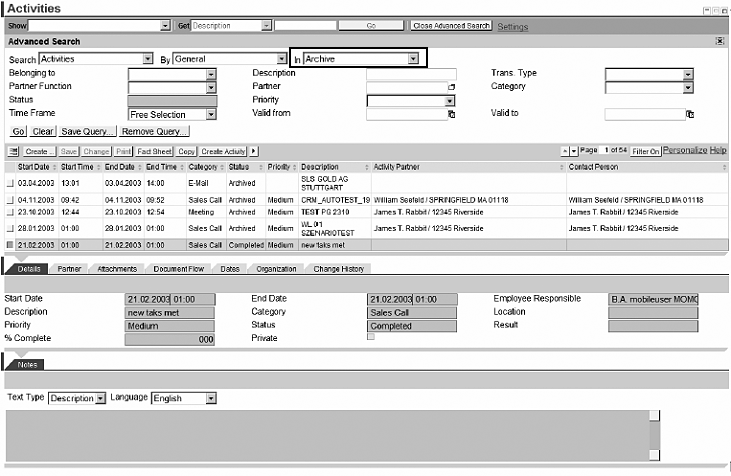The image size is (731, 476).
Task: Open the Time Frame Free Selection dropdown
Action: (210, 115)
